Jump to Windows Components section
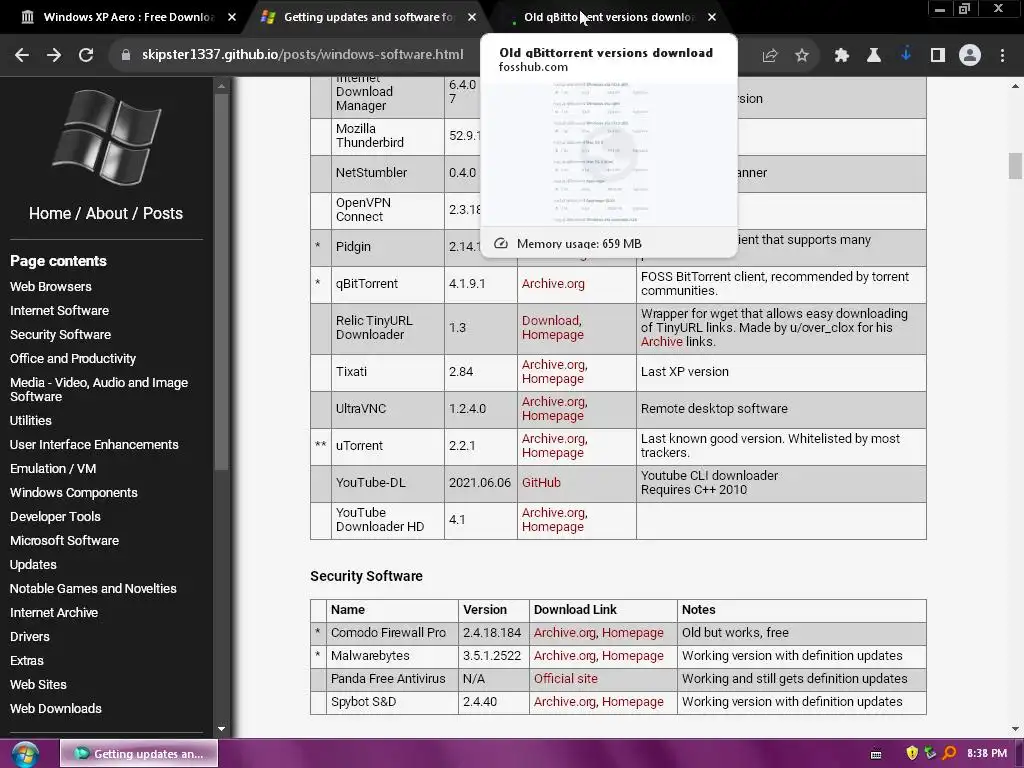 click(74, 493)
